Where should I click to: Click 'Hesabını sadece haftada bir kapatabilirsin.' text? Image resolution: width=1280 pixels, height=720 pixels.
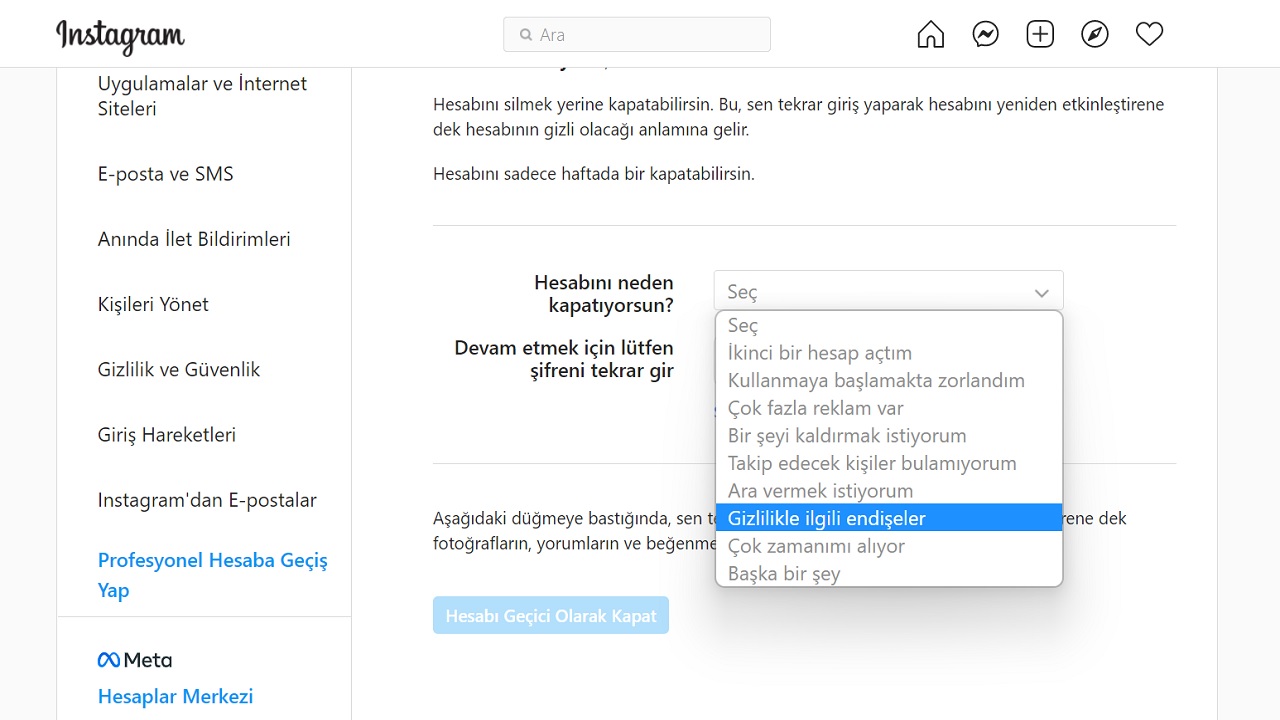click(594, 174)
